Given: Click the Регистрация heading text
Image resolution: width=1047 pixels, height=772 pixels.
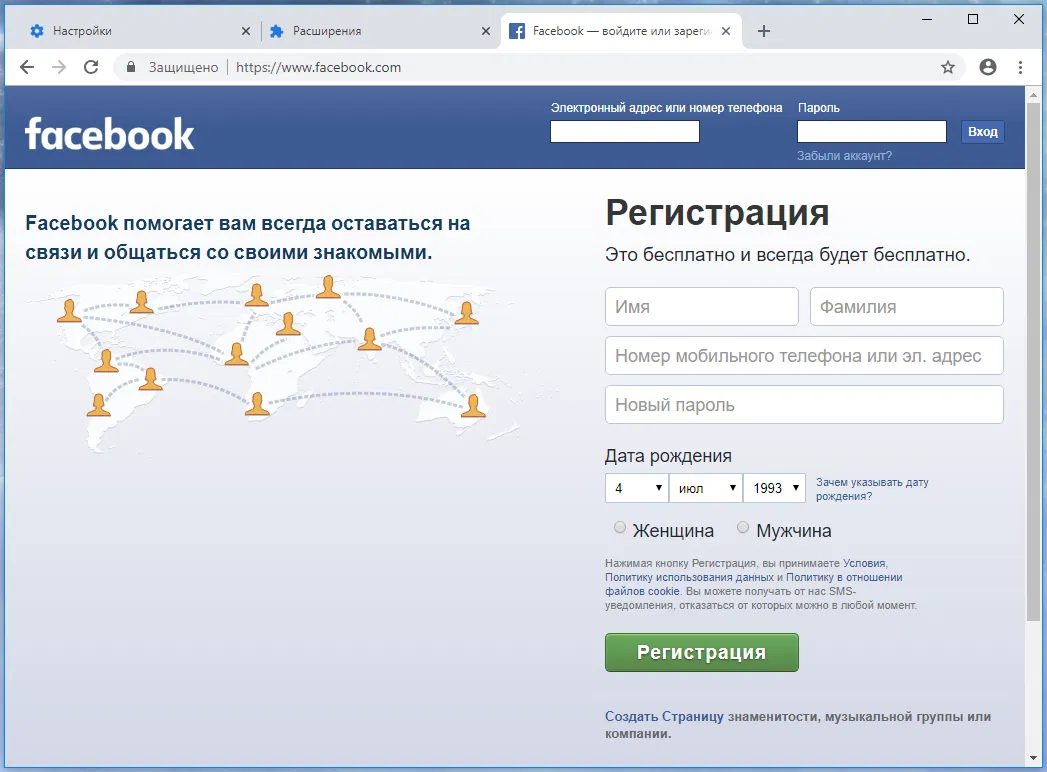Looking at the screenshot, I should [x=717, y=212].
